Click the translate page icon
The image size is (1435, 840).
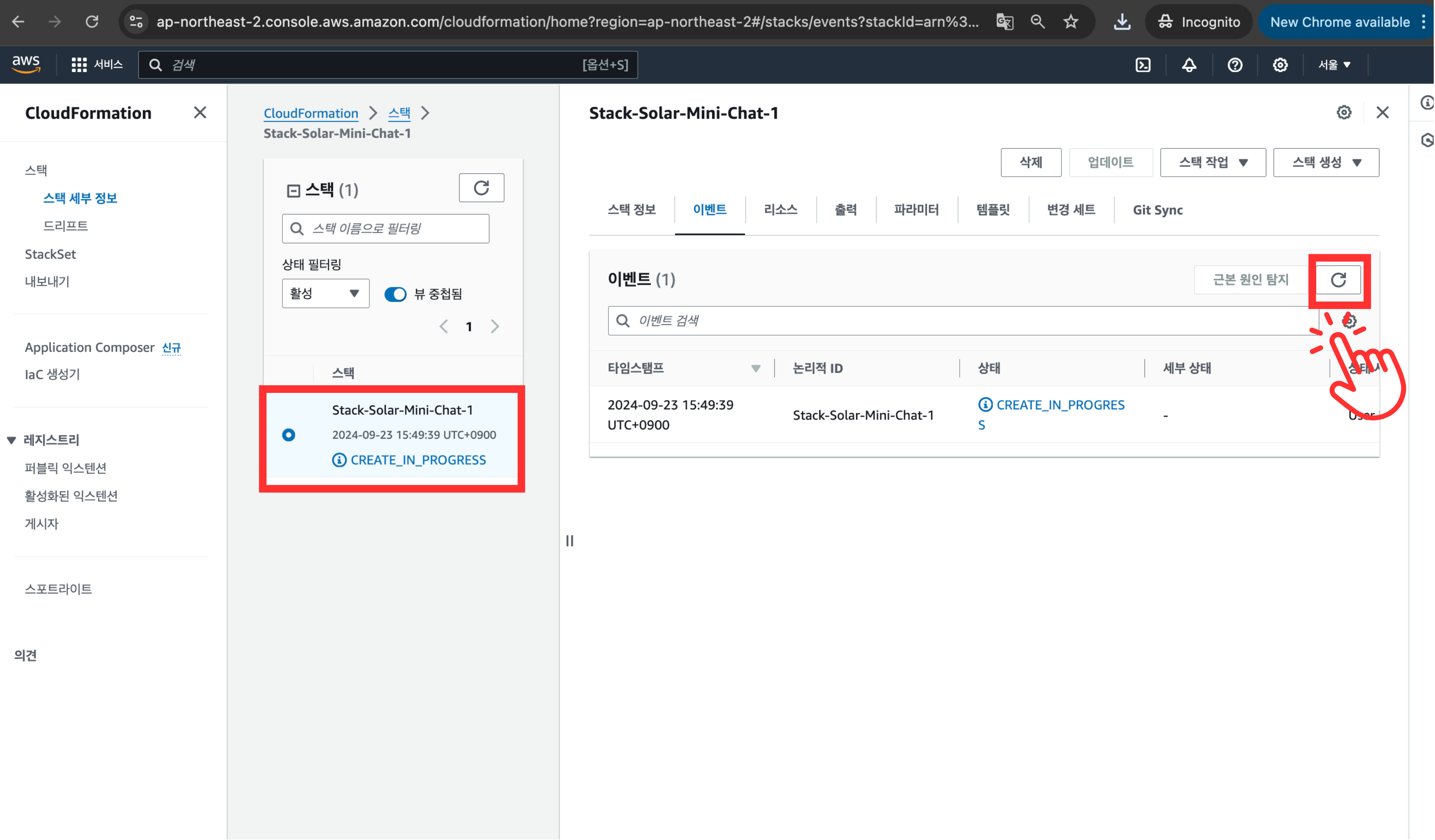(1005, 22)
